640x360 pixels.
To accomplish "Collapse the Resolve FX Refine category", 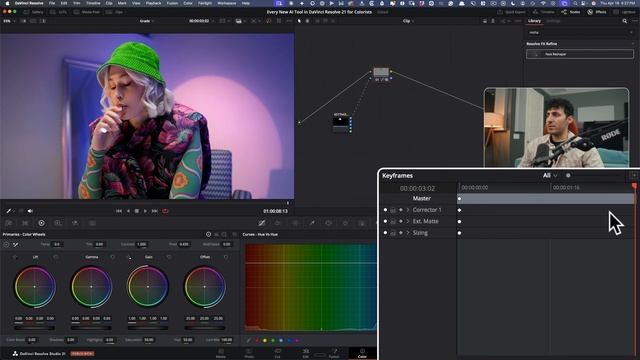I will coord(633,44).
